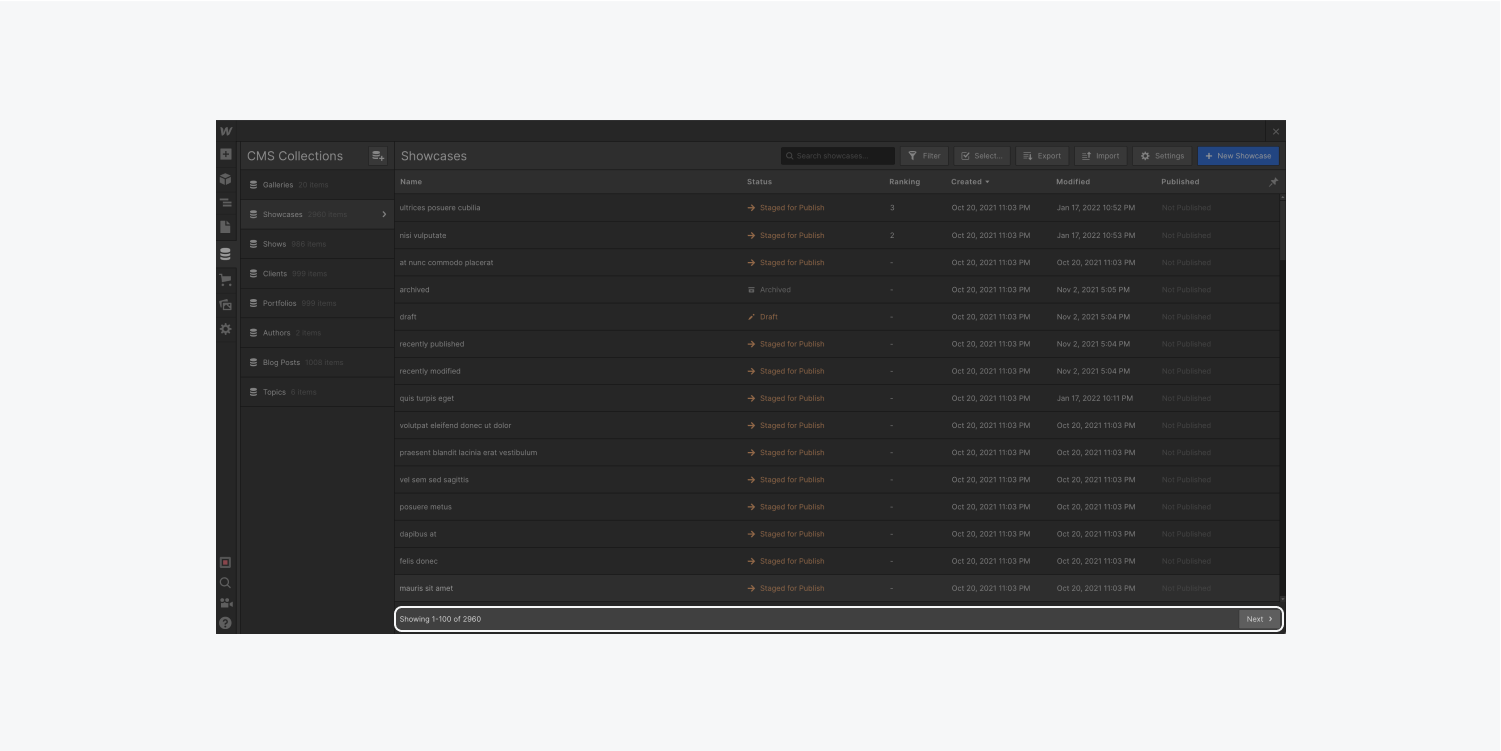Open the Blog Posts collection
Image resolution: width=1501 pixels, height=751 pixels.
[x=317, y=363]
